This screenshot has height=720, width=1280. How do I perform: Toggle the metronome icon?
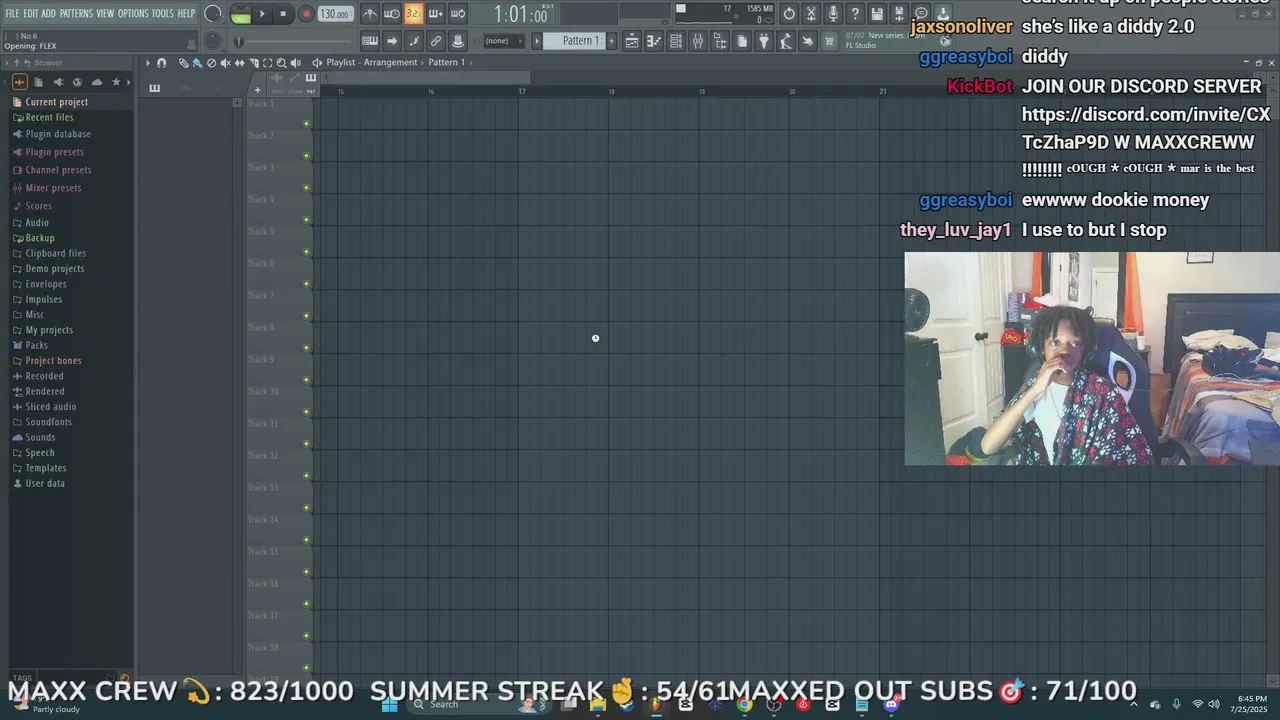[370, 14]
